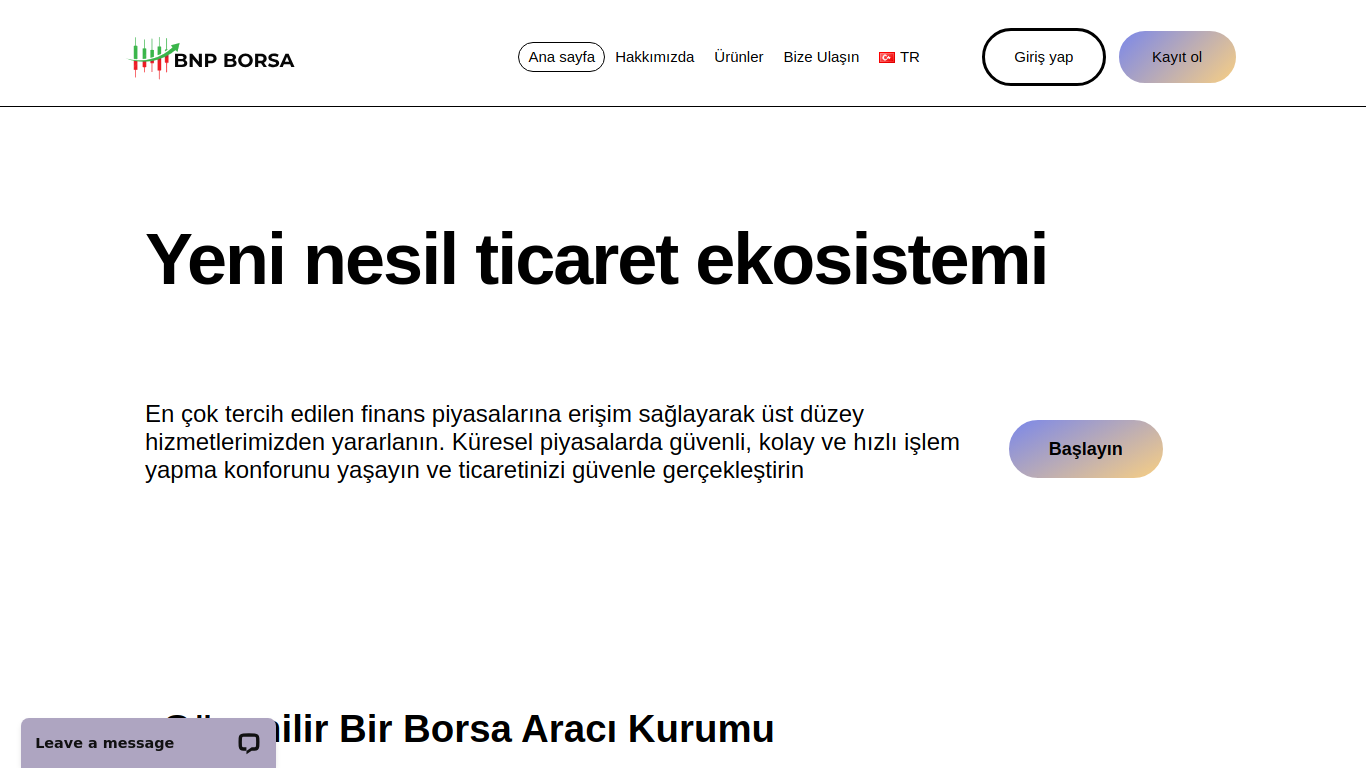The width and height of the screenshot is (1366, 768).
Task: Open chat via speech bubble icon
Action: coord(249,743)
